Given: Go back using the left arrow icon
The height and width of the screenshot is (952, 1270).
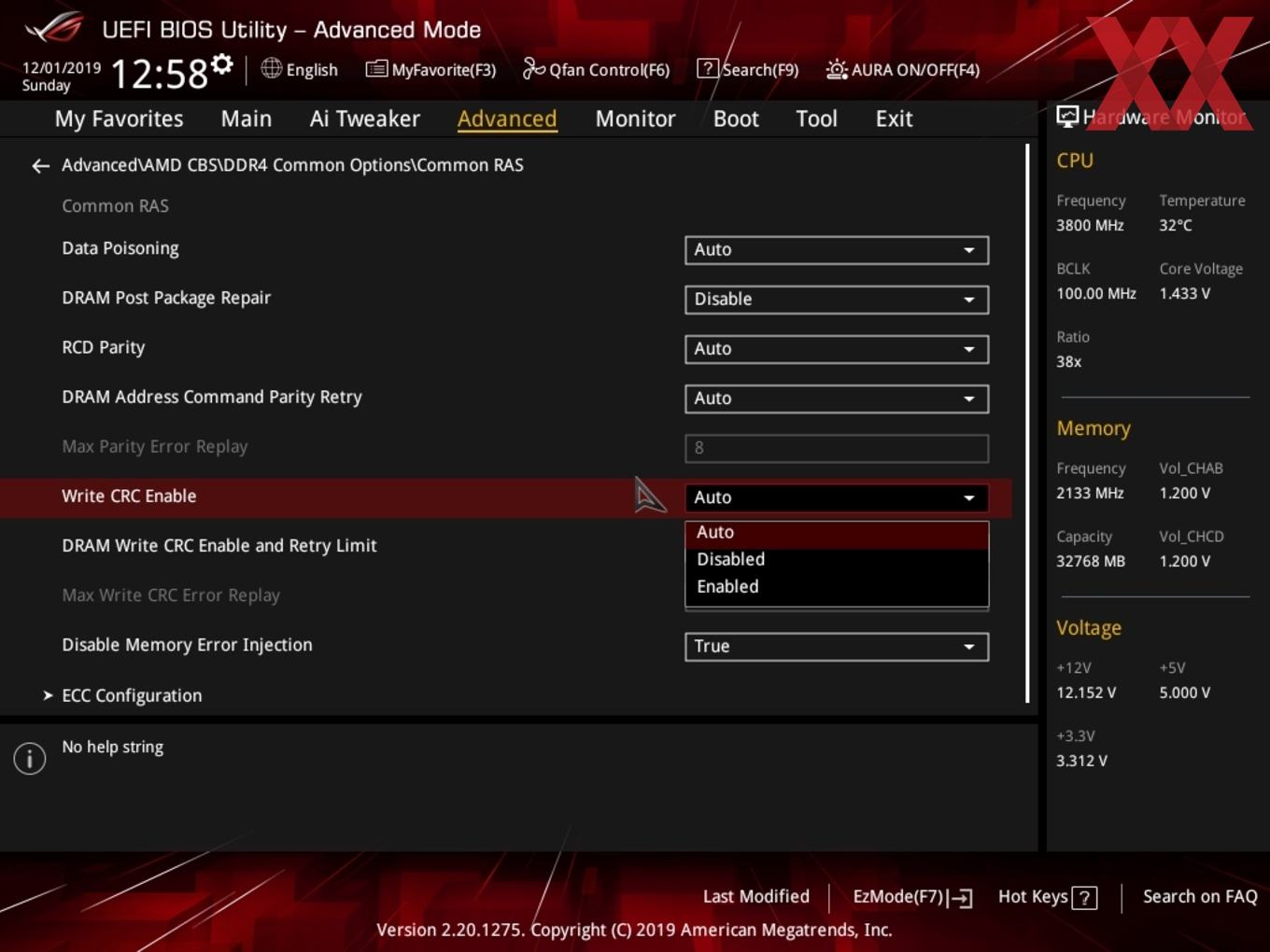Looking at the screenshot, I should (x=40, y=166).
